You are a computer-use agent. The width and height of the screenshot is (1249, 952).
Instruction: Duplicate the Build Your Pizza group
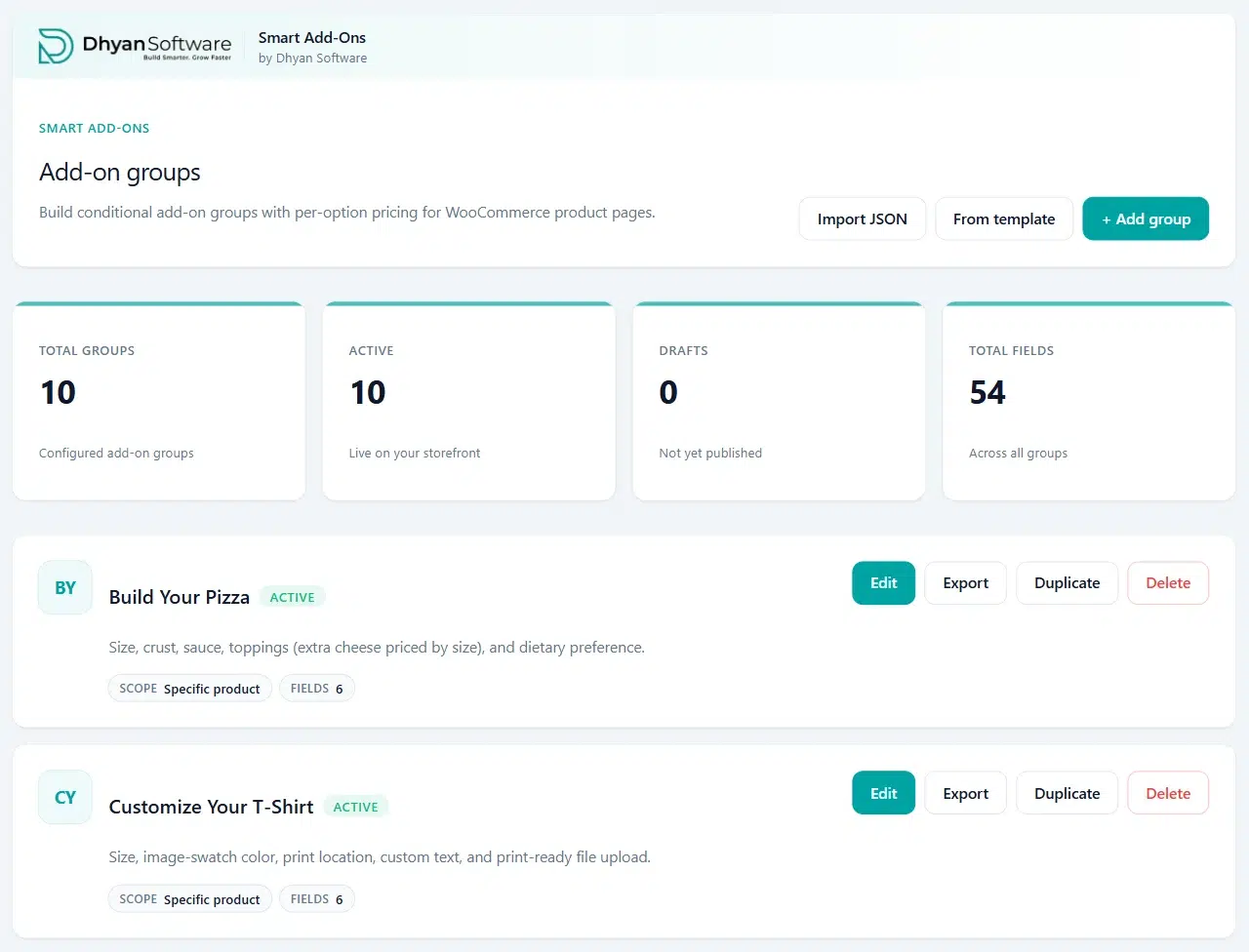click(x=1068, y=582)
